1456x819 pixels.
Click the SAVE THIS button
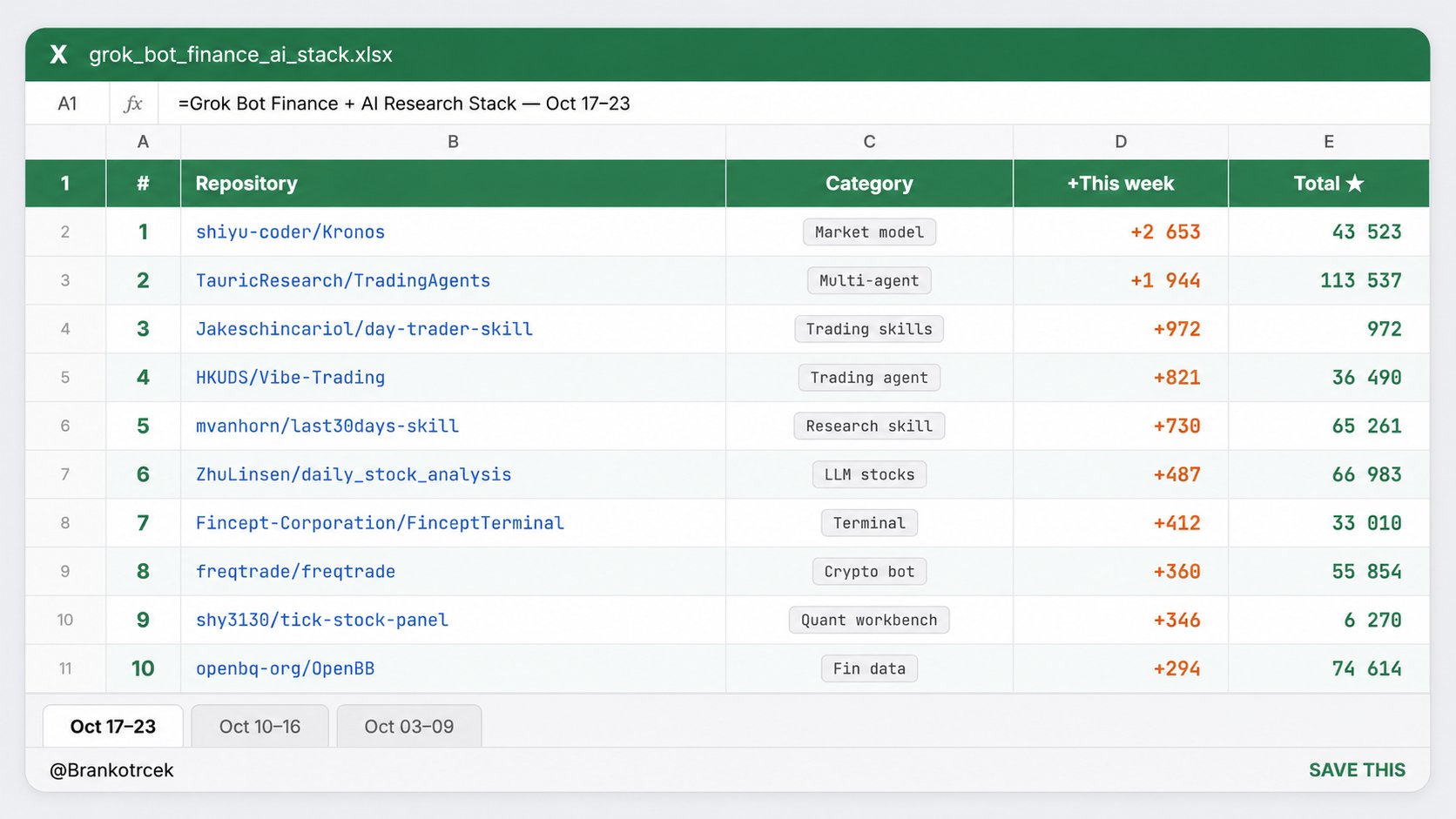coord(1357,770)
